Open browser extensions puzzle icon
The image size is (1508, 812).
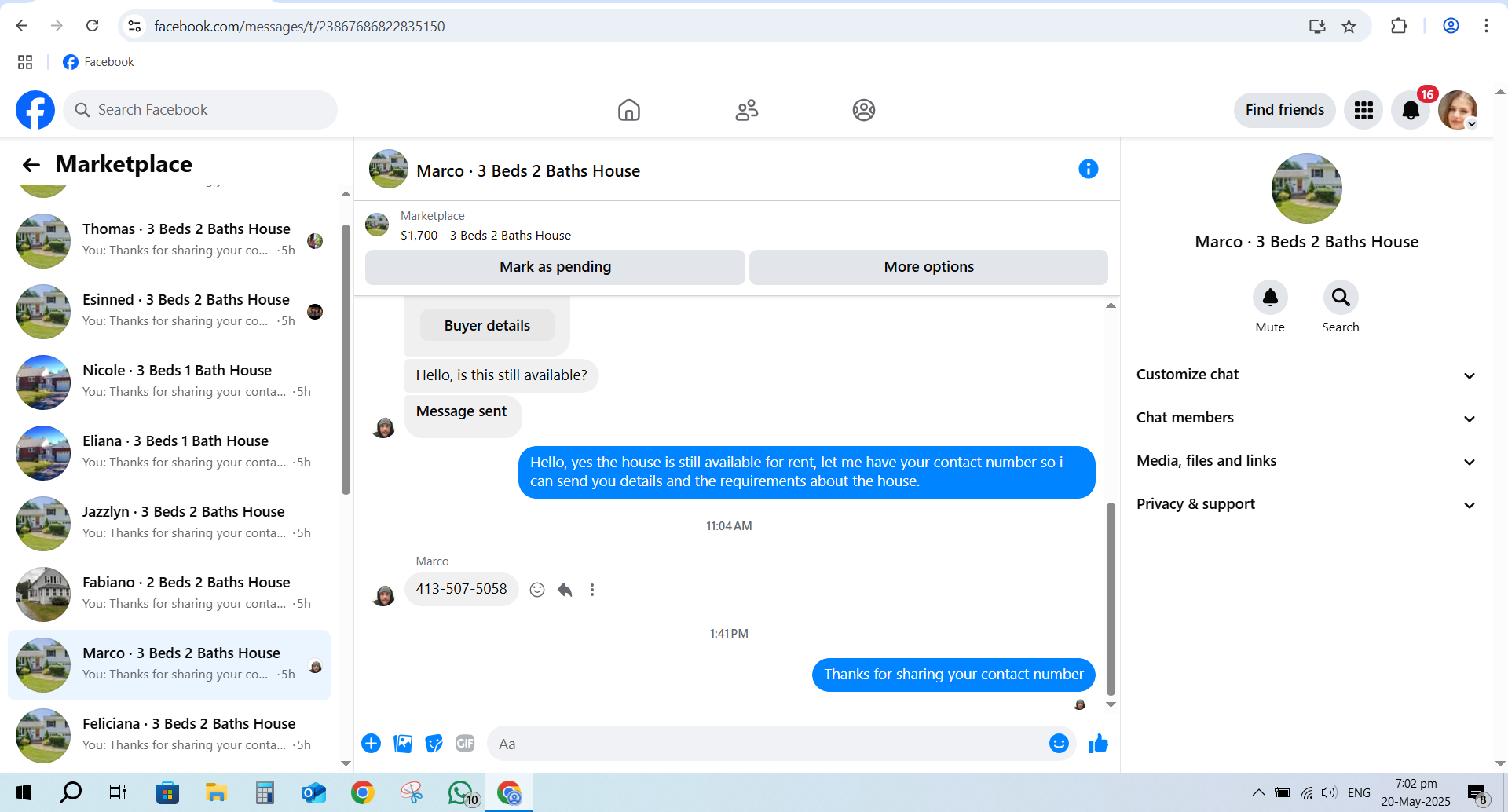[1399, 26]
